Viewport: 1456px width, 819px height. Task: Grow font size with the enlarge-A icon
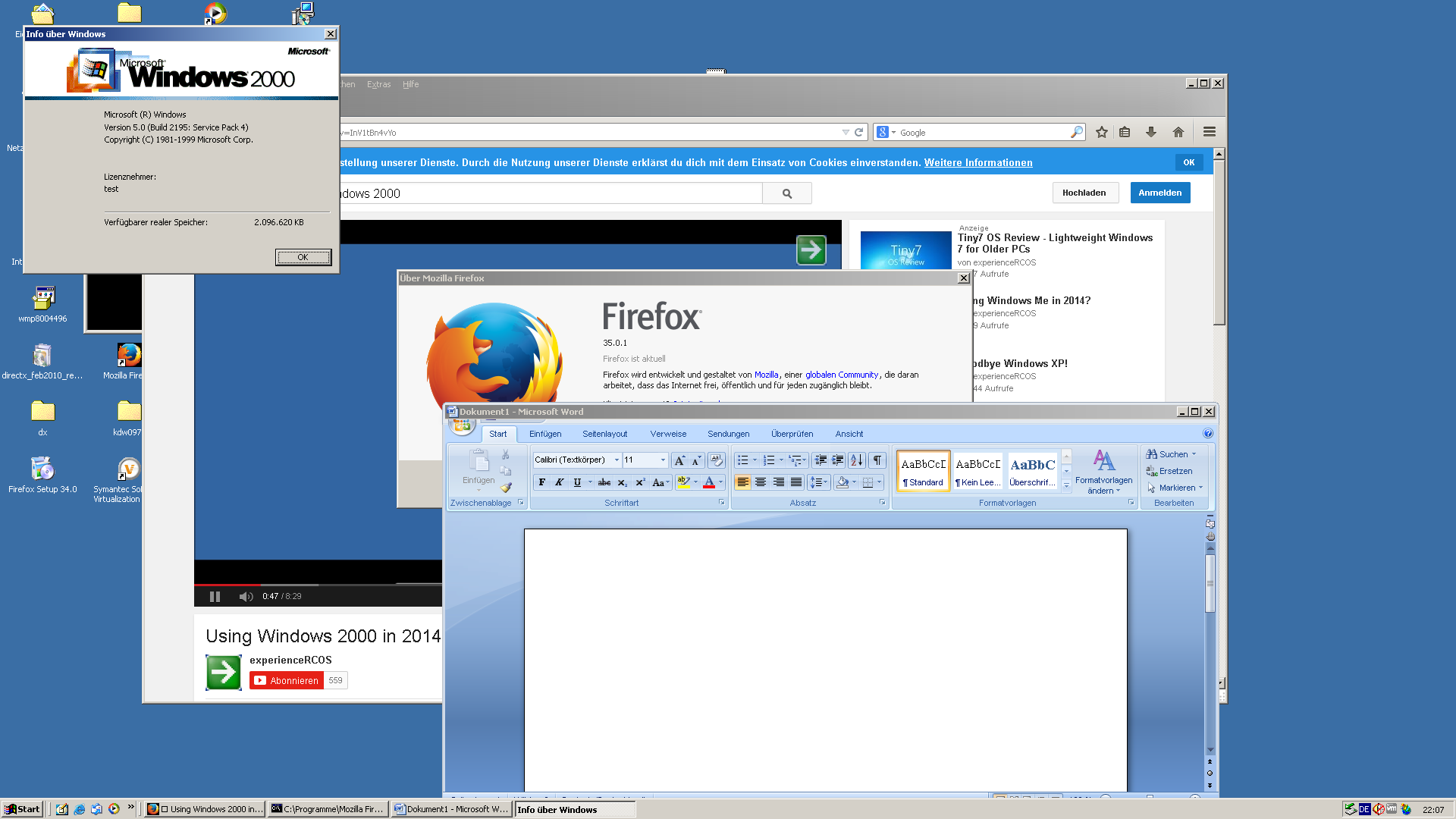click(x=679, y=460)
